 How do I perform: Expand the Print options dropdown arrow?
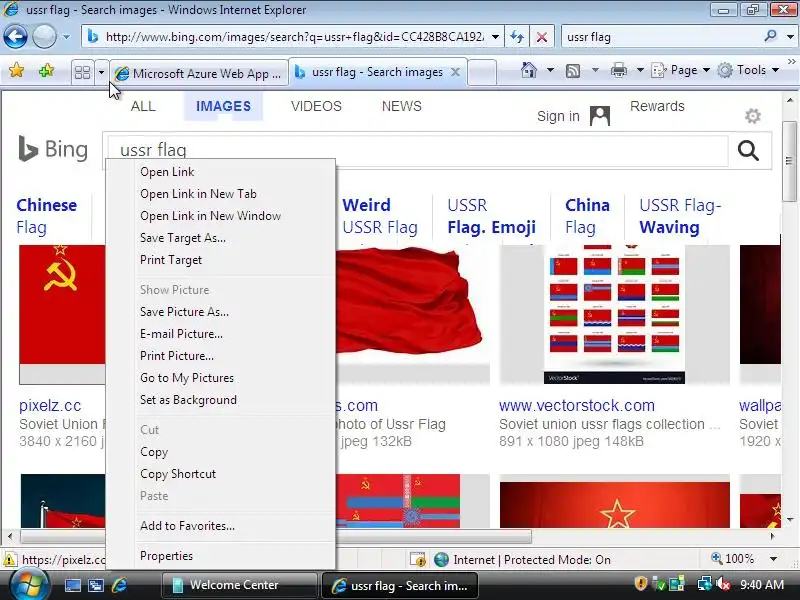640,70
